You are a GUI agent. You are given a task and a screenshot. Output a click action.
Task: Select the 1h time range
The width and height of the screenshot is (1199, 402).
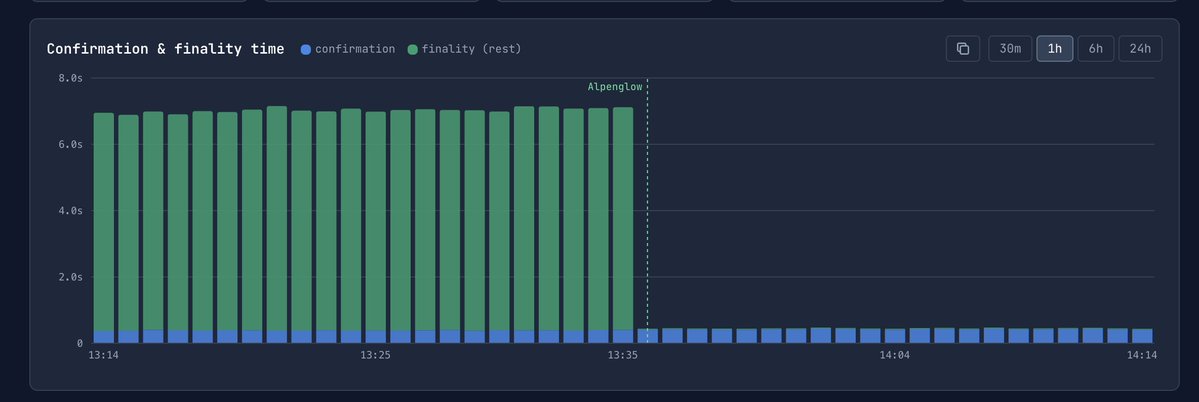(1054, 49)
